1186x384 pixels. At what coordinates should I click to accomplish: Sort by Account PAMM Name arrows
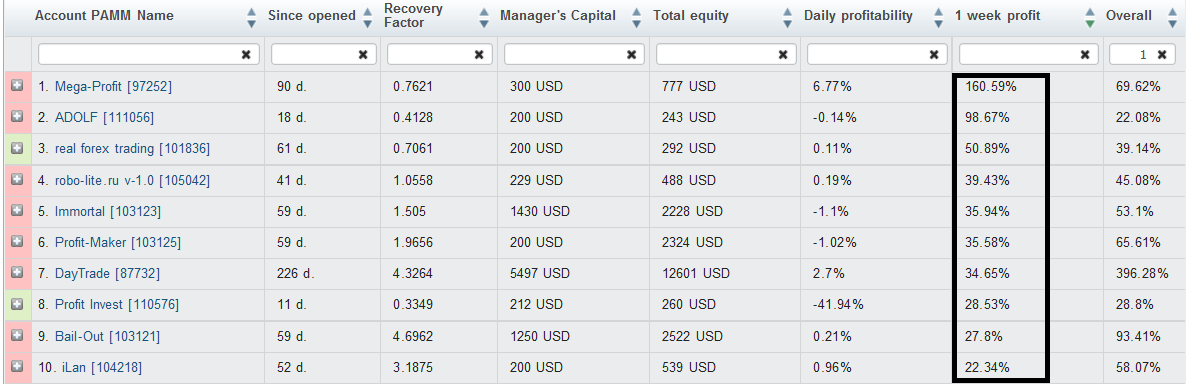(x=252, y=17)
